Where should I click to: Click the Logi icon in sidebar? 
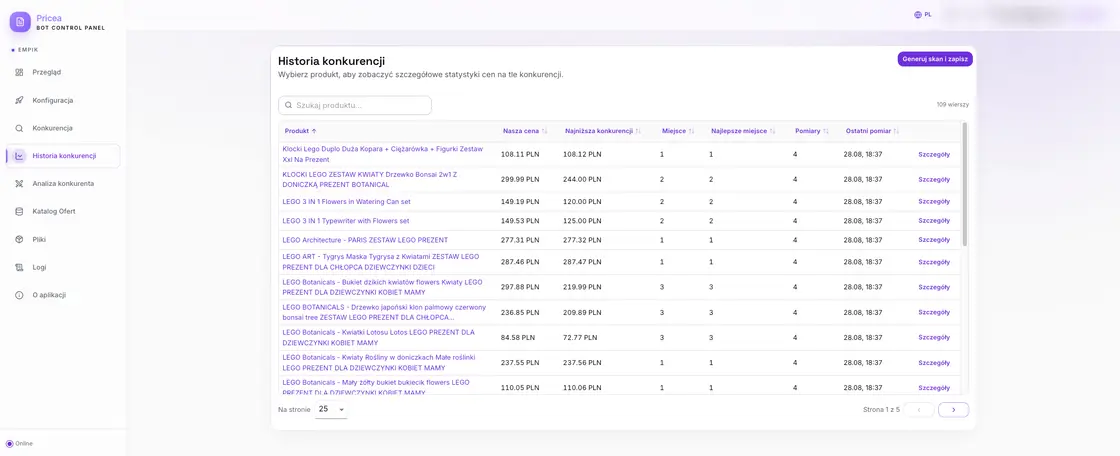pyautogui.click(x=19, y=267)
